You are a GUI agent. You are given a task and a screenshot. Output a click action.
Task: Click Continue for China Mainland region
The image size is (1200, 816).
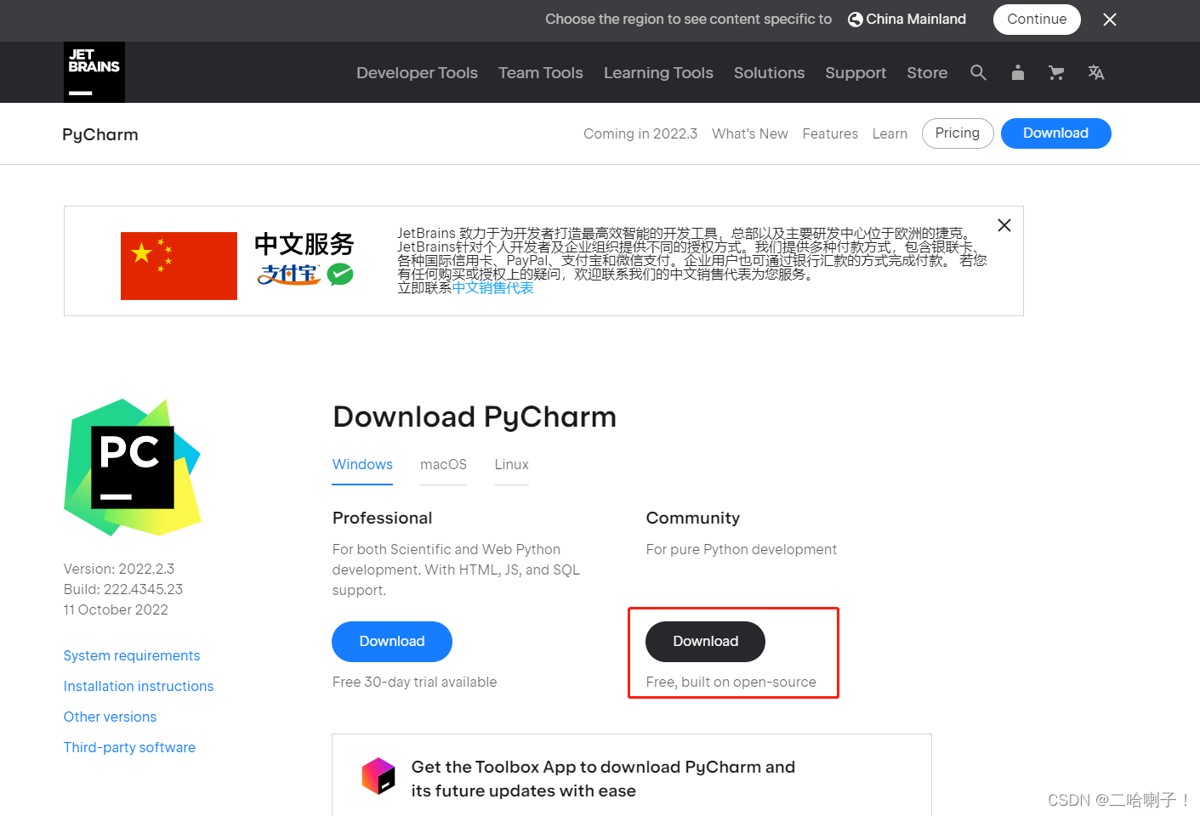1037,19
